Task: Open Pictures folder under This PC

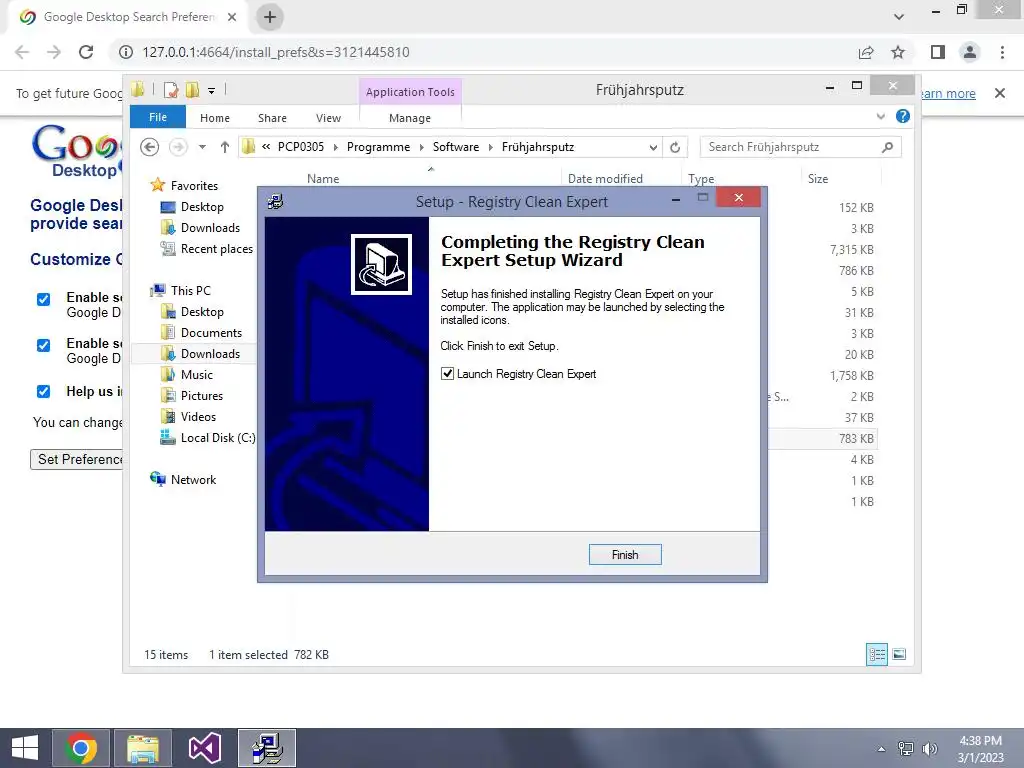Action: coord(202,396)
